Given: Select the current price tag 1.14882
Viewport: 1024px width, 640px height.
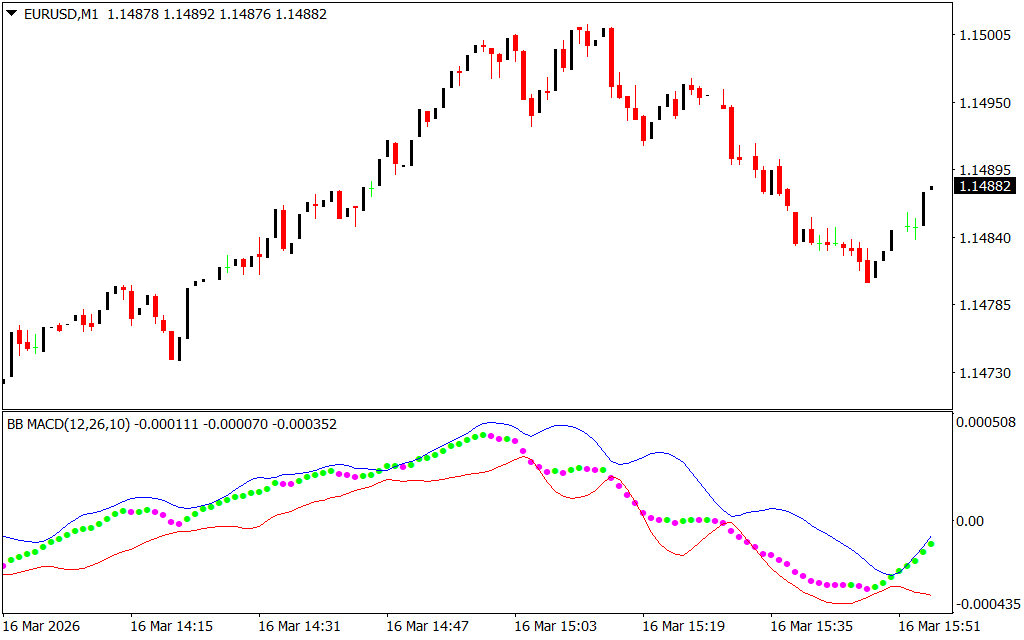Looking at the screenshot, I should click(986, 186).
